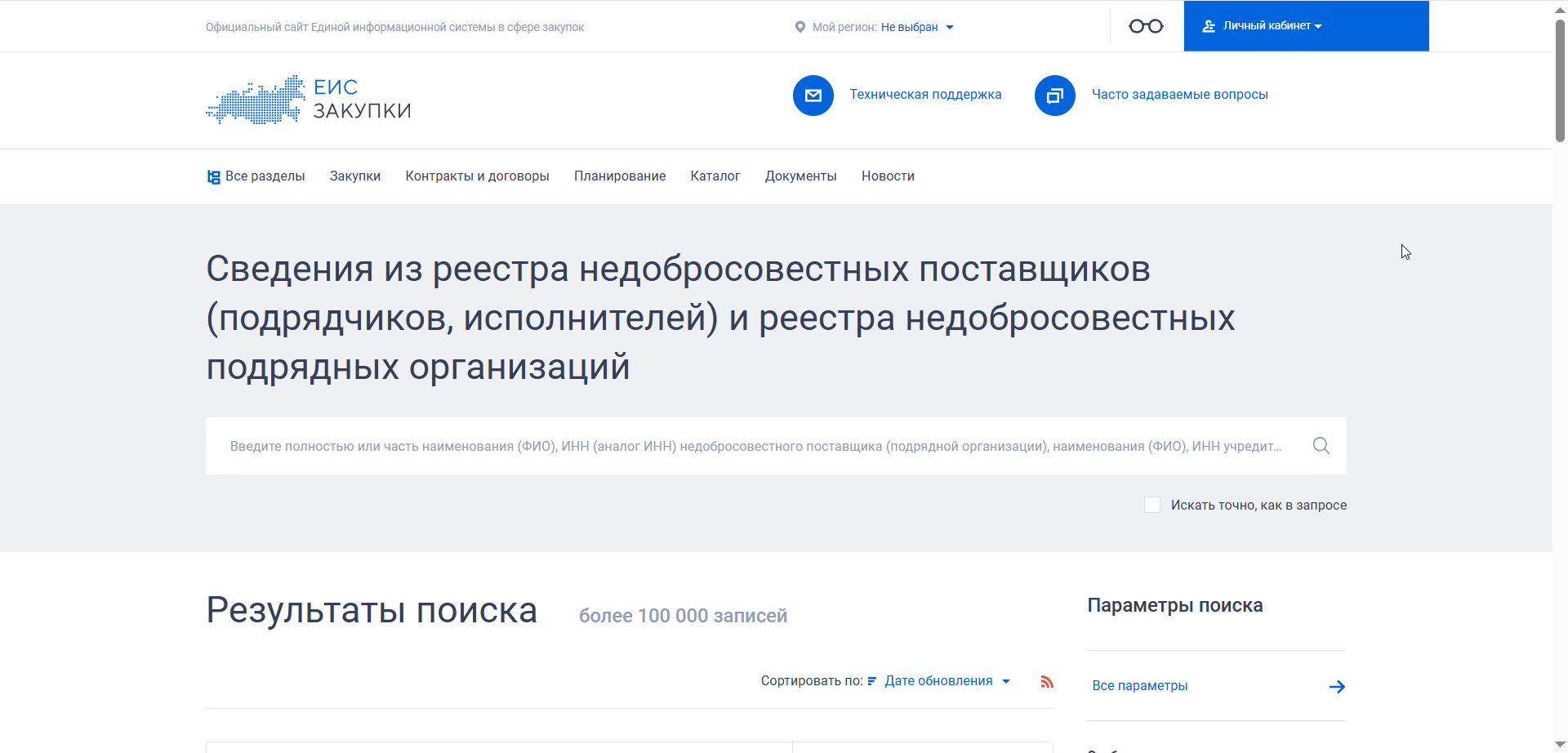Go to Новости menu item
This screenshot has width=1568, height=753.
pyautogui.click(x=888, y=176)
